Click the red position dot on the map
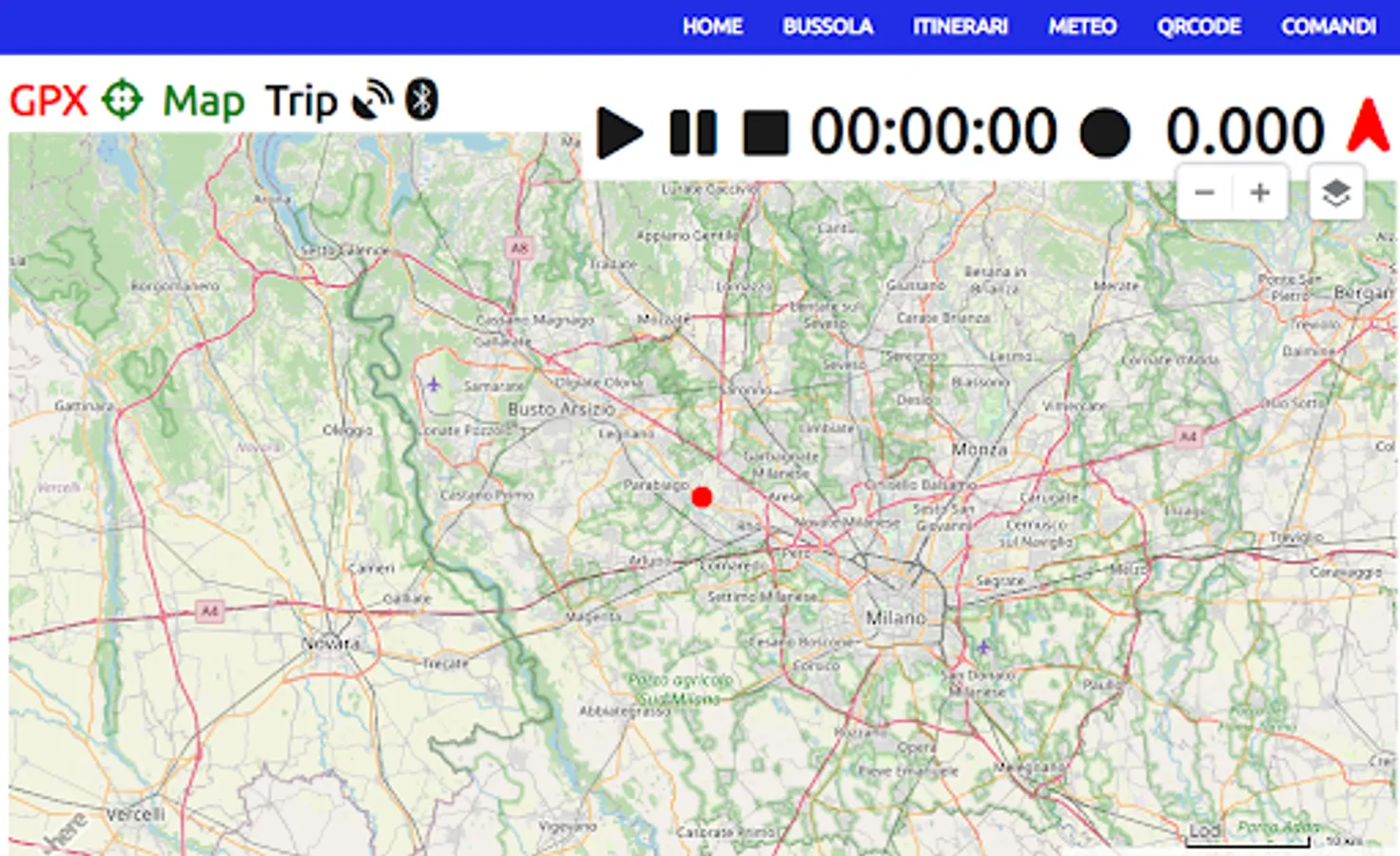Screen dimensions: 1400x856 [x=702, y=496]
